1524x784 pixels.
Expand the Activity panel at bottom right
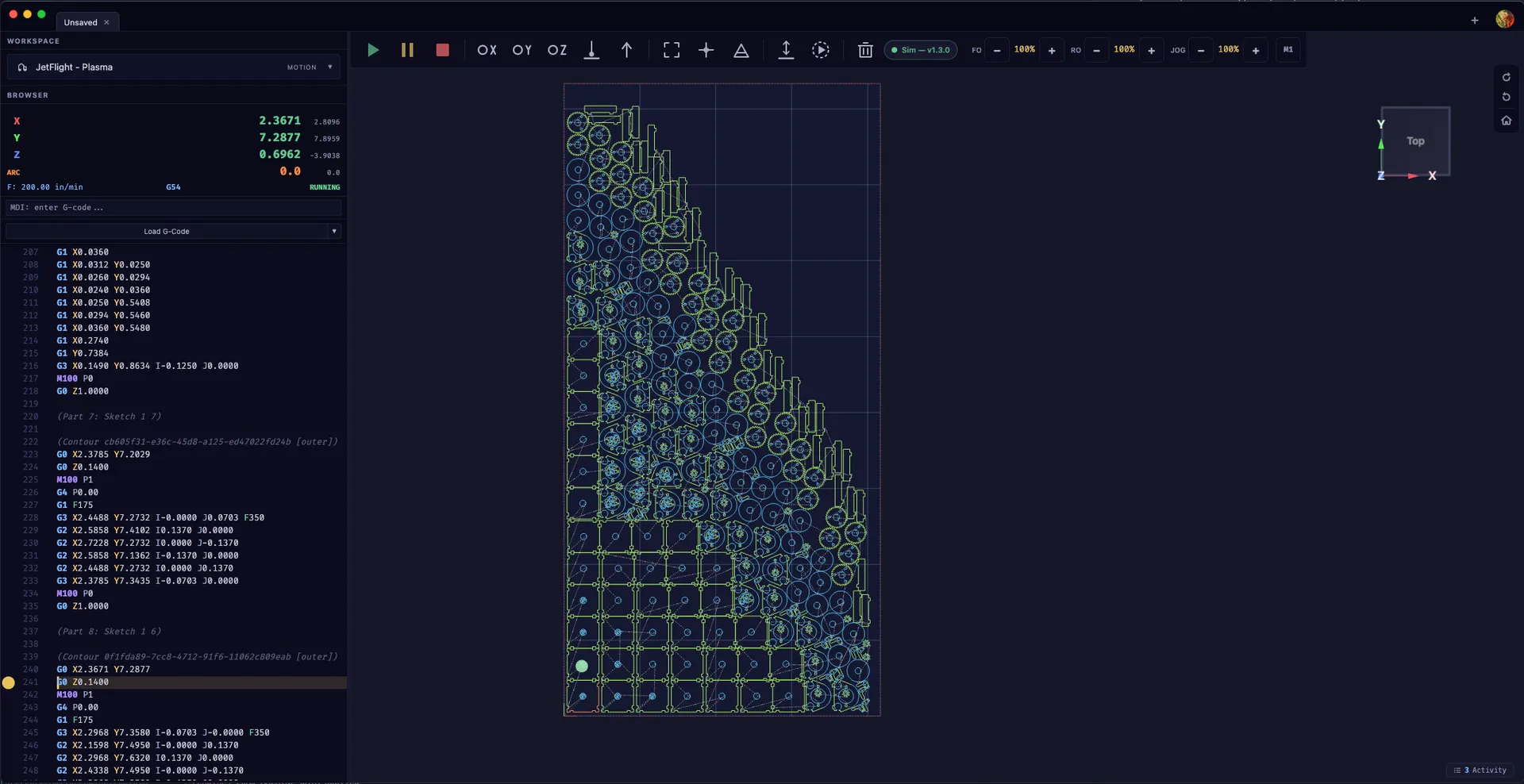1480,770
